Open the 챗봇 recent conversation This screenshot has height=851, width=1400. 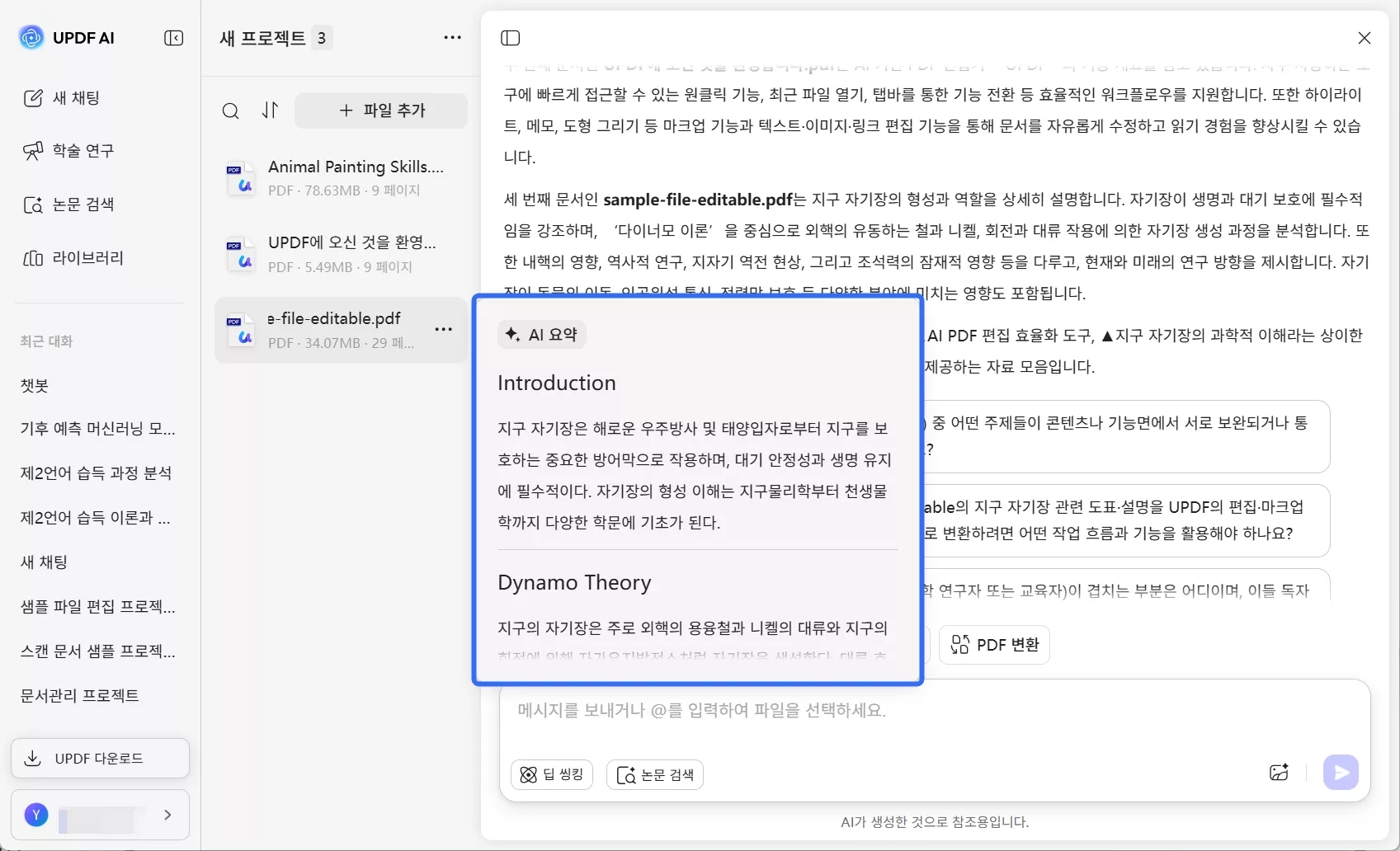35,385
